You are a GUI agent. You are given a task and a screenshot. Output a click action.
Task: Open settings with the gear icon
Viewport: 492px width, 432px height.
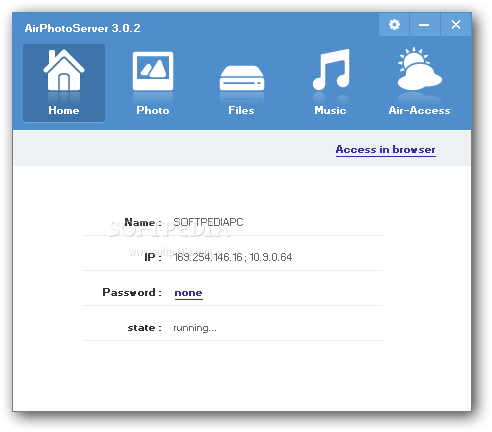(394, 25)
